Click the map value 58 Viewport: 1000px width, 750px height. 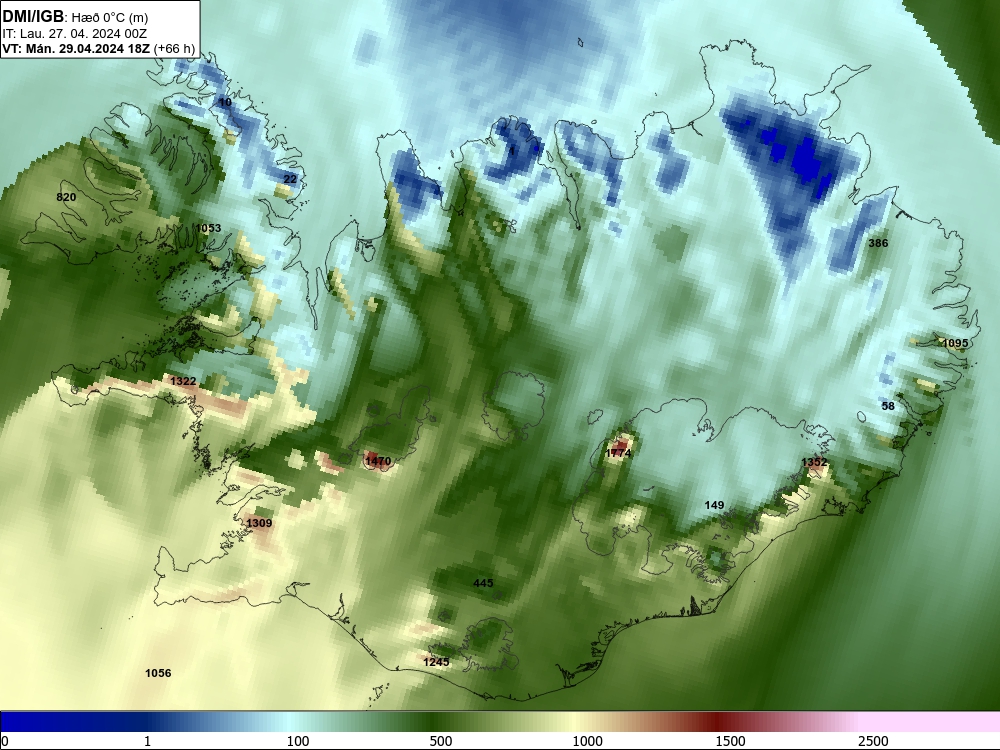[888, 406]
